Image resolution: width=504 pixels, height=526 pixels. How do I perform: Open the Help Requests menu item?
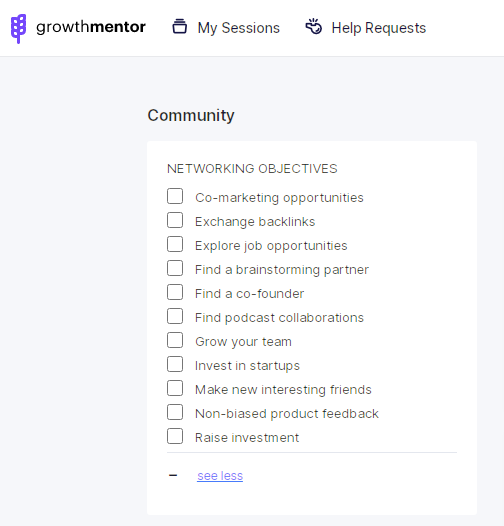(366, 28)
